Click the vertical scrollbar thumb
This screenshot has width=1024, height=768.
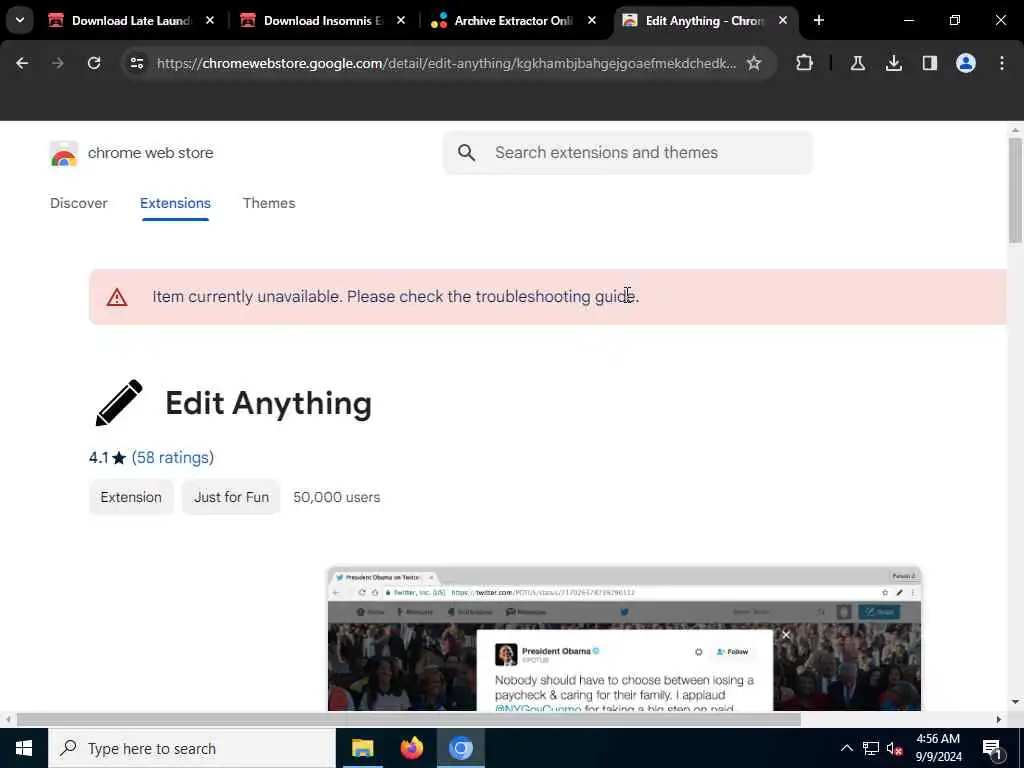(x=1015, y=190)
